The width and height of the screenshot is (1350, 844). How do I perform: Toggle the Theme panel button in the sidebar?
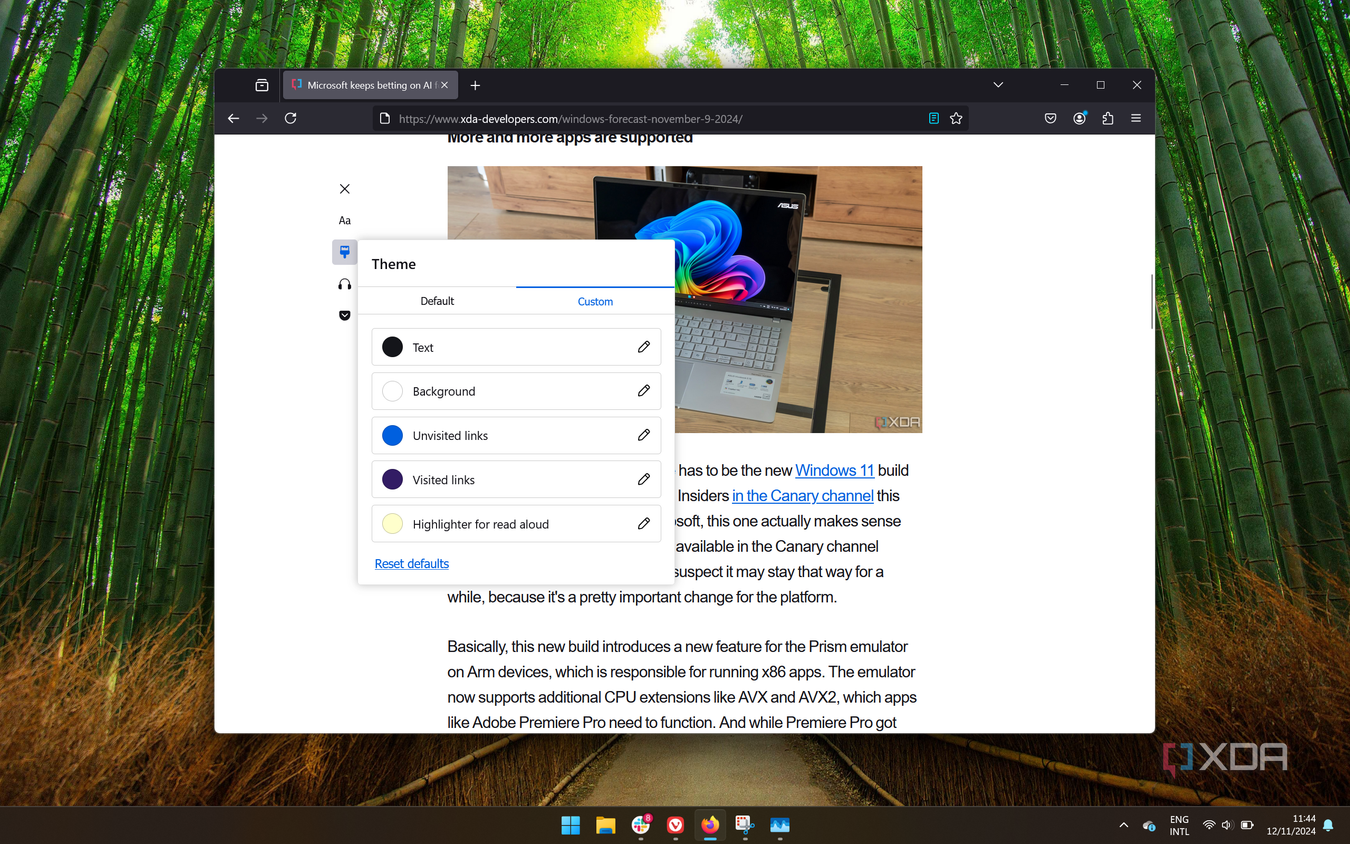[x=344, y=252]
